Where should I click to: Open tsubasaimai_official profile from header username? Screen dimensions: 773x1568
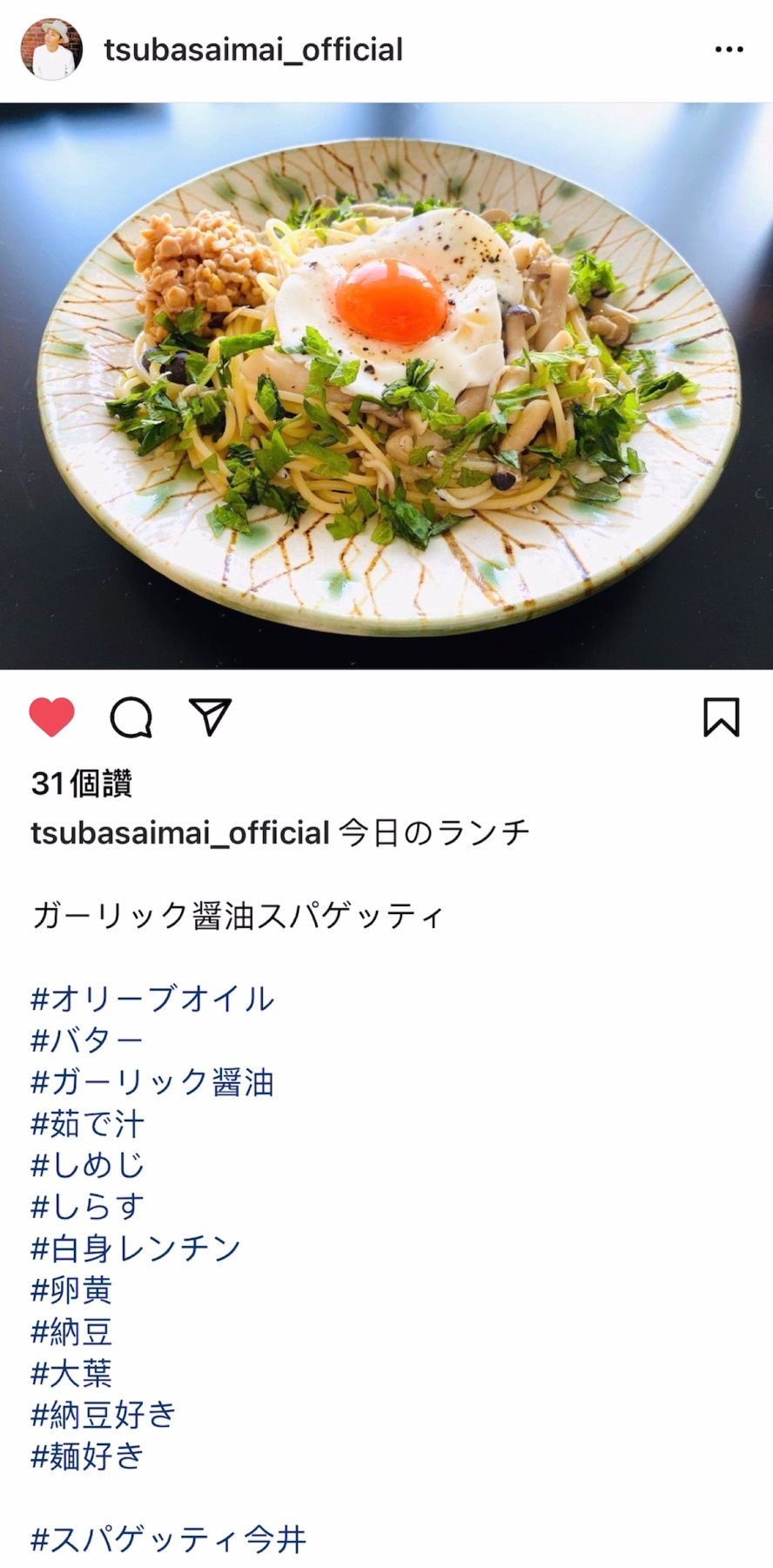(x=253, y=50)
